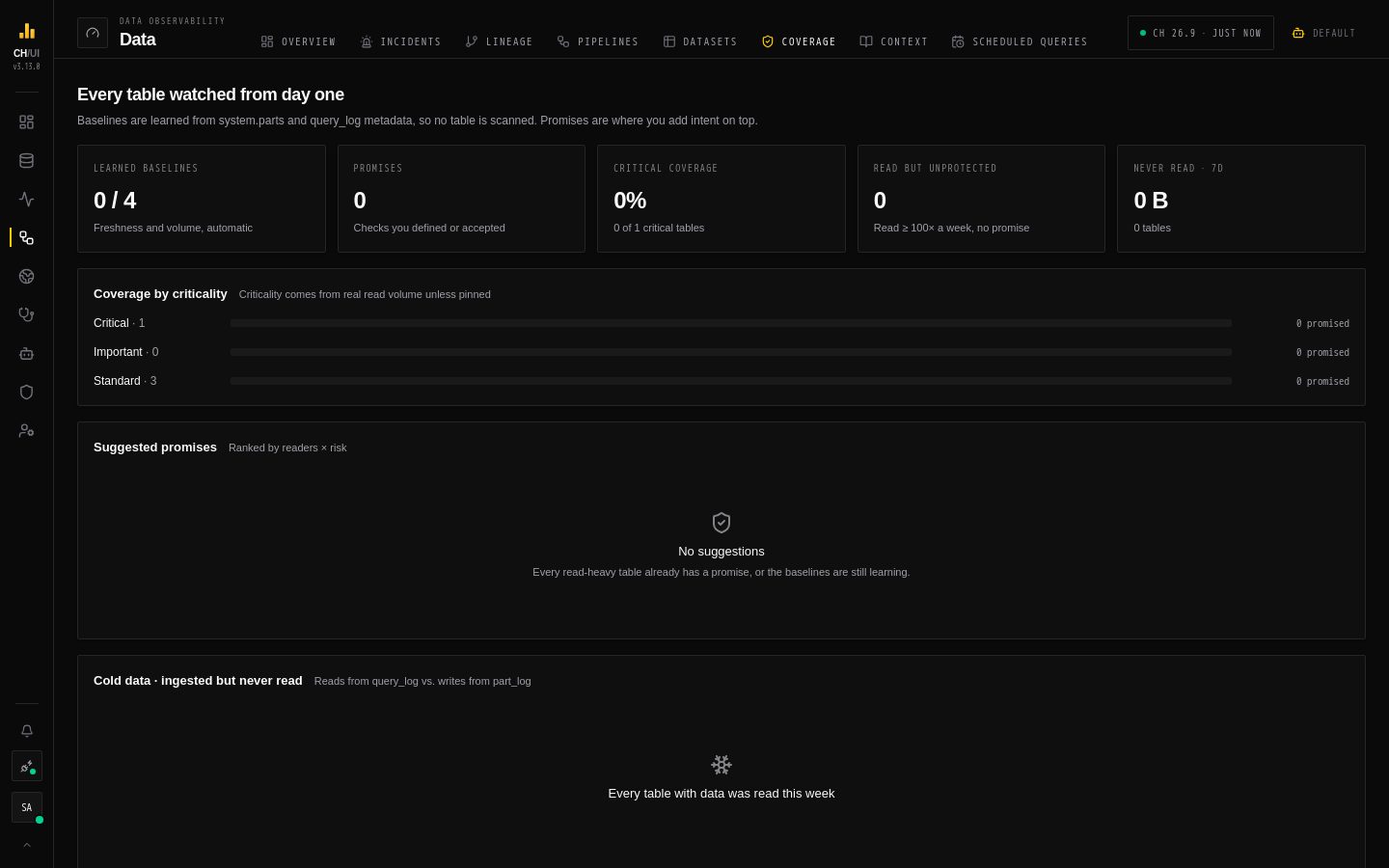Screen dimensions: 1389x868
Task: Click the 'Standard · 3' row label
Action: [125, 381]
